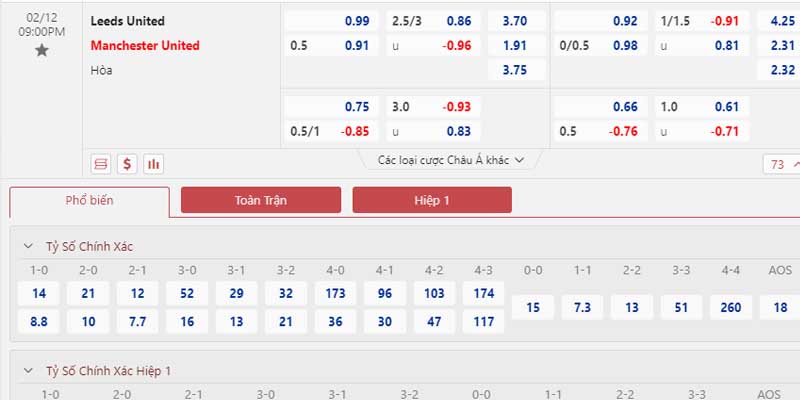The height and width of the screenshot is (400, 800).
Task: Click the Manchester United team name
Action: pyautogui.click(x=145, y=45)
